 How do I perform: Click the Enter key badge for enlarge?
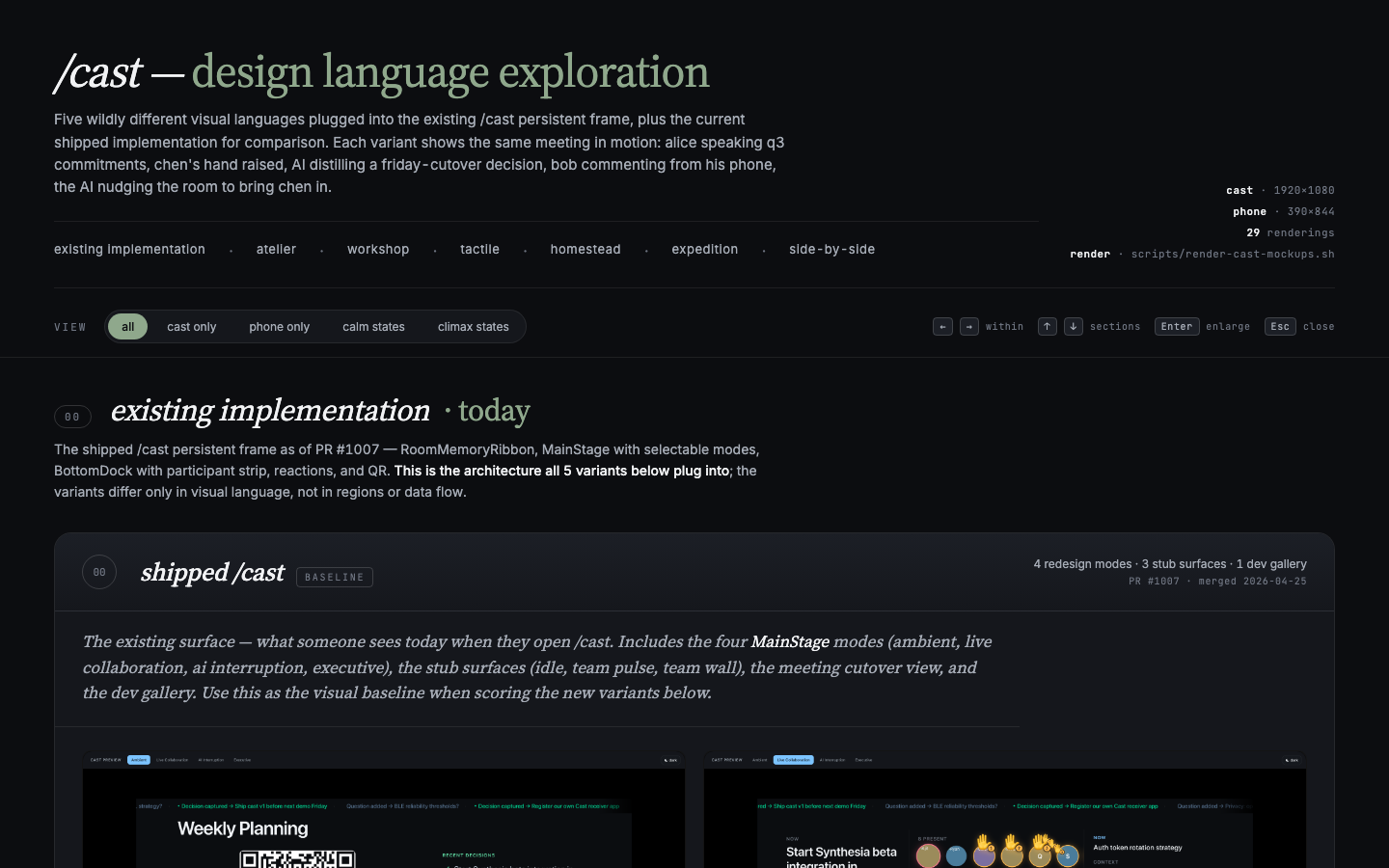click(x=1177, y=327)
